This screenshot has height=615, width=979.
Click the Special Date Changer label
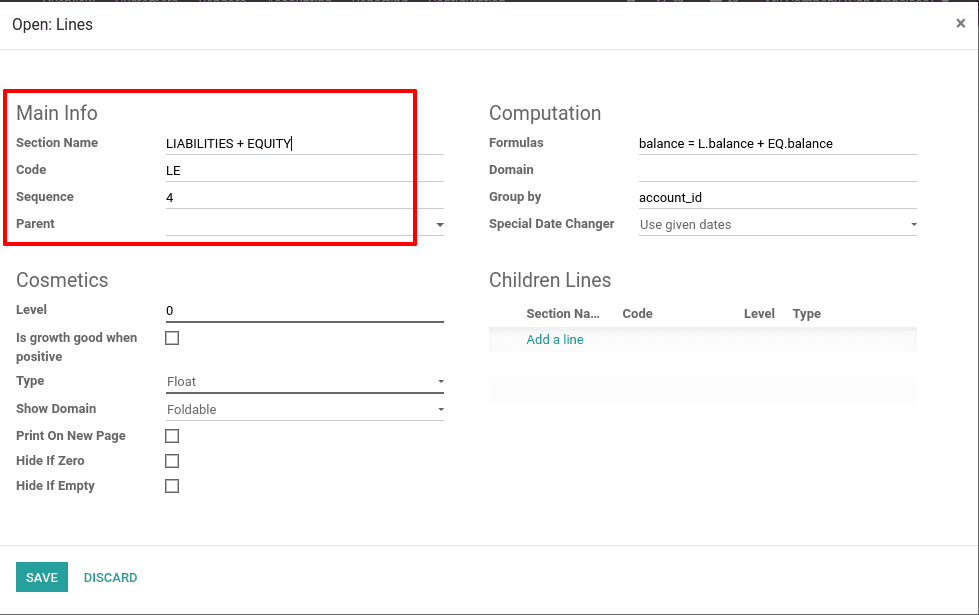(x=552, y=224)
